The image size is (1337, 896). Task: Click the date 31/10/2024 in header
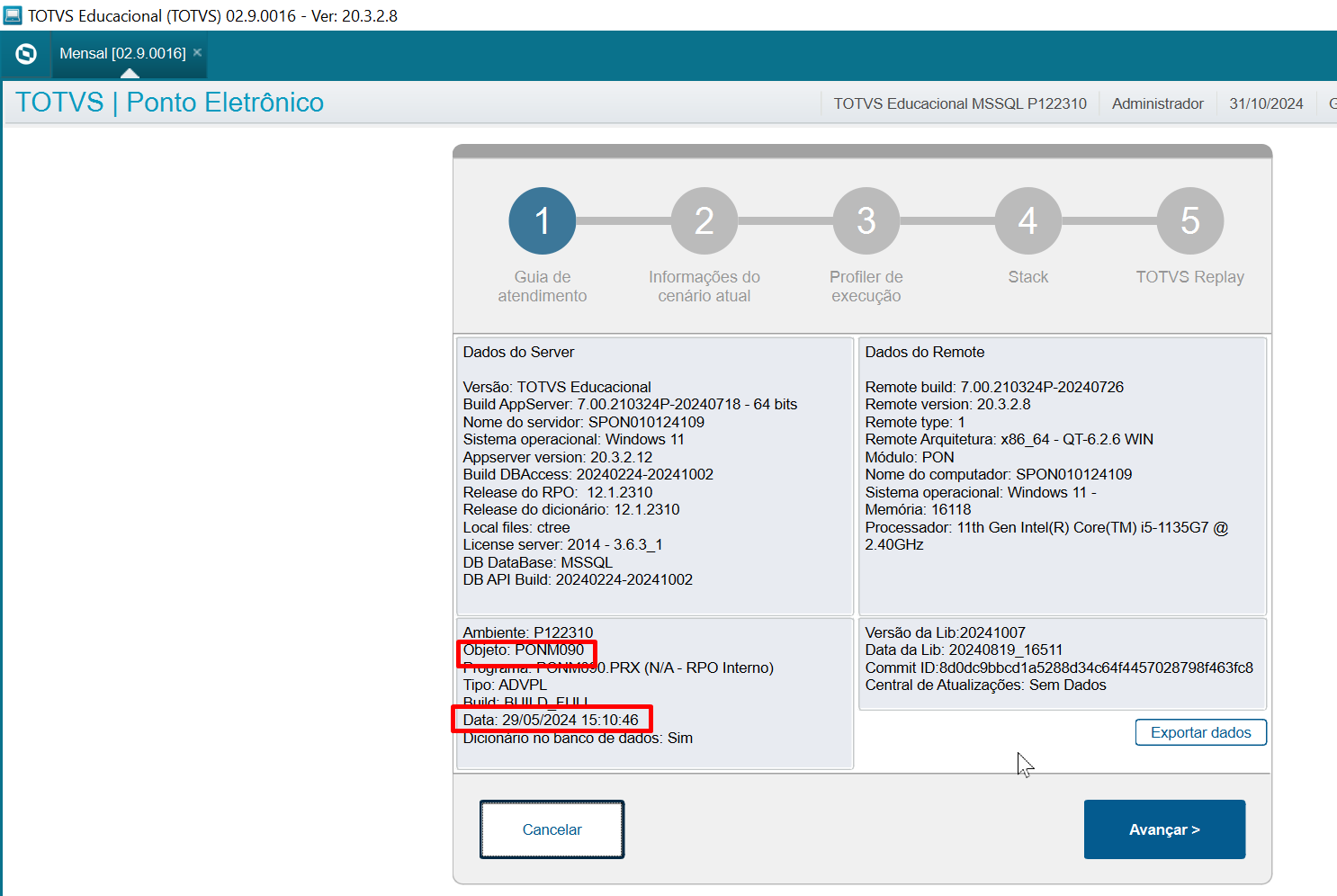tap(1267, 103)
